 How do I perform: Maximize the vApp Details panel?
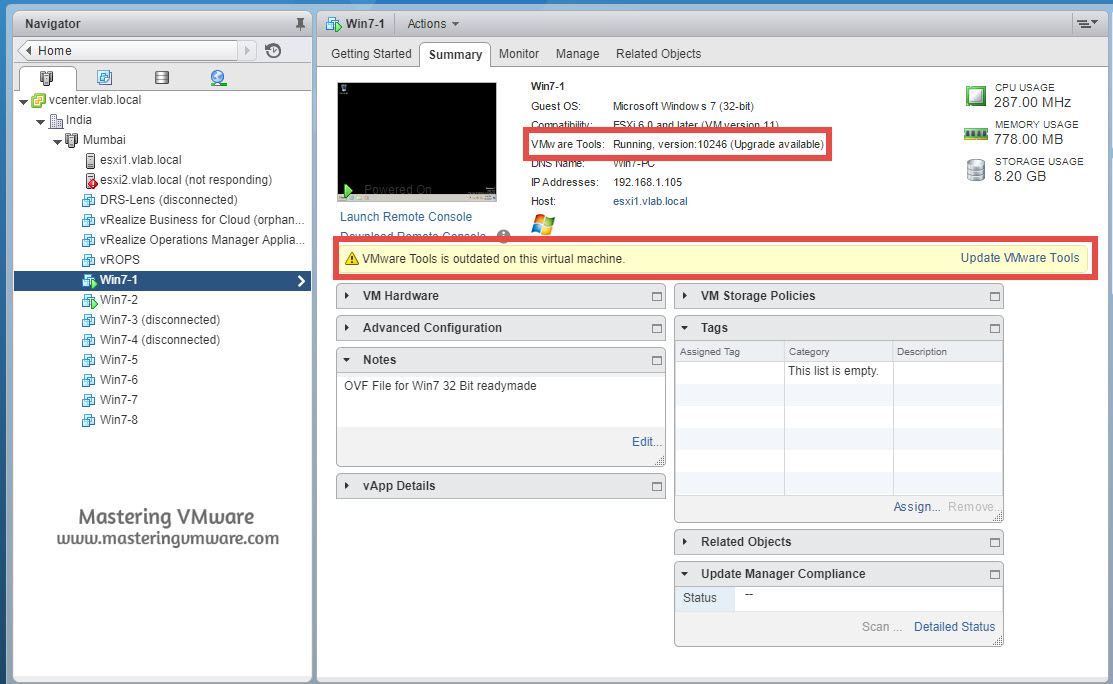(657, 487)
